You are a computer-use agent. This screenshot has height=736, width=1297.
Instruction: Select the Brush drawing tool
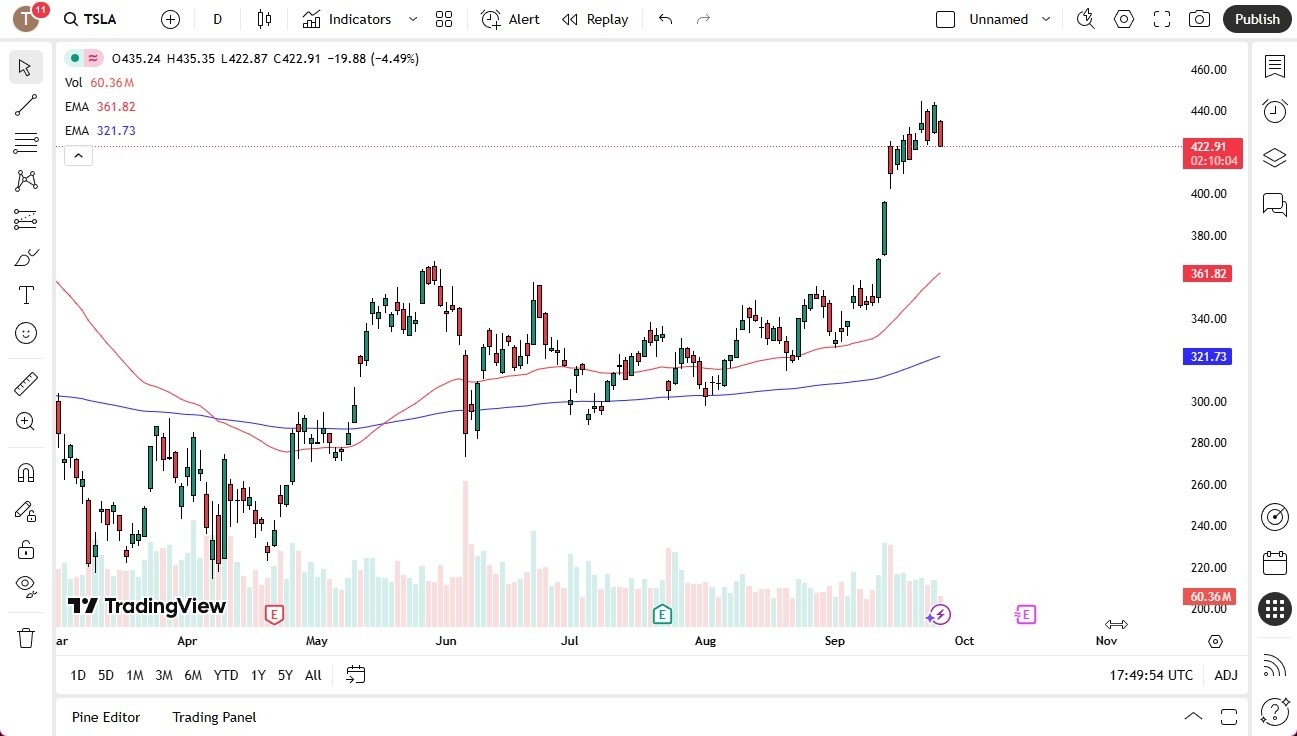(25, 257)
